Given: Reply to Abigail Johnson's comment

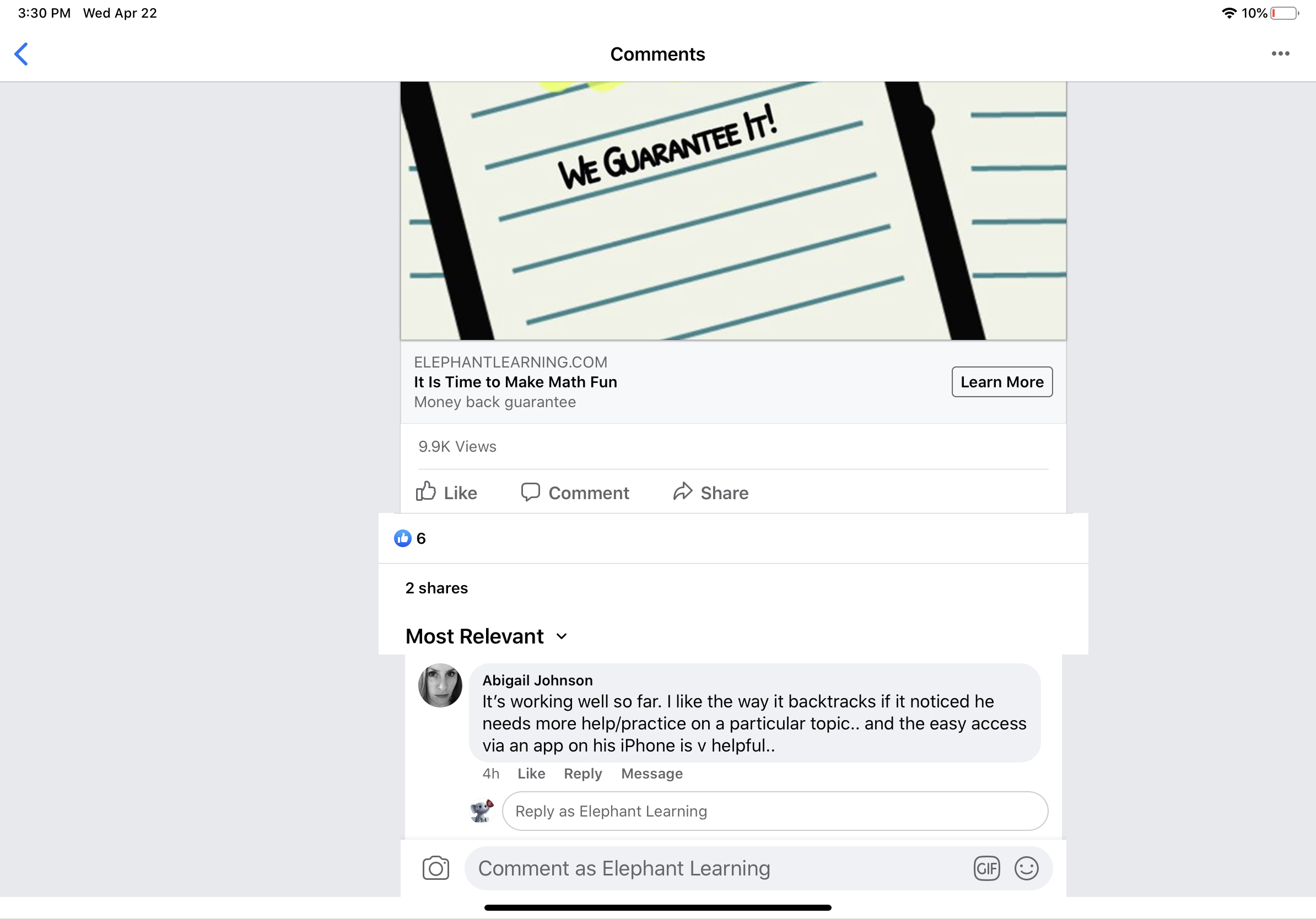Looking at the screenshot, I should click(583, 774).
